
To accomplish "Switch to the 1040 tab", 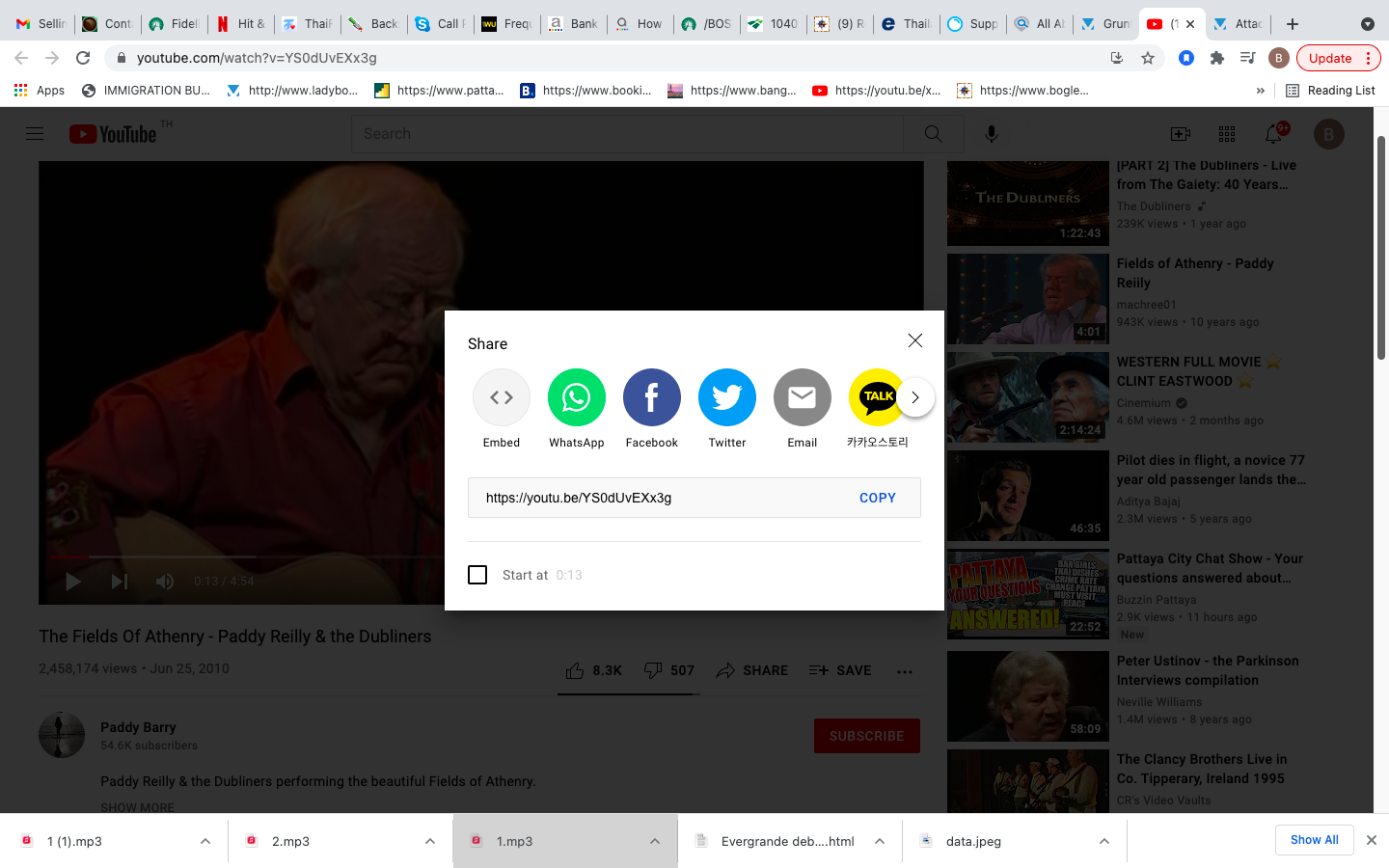I will (774, 24).
